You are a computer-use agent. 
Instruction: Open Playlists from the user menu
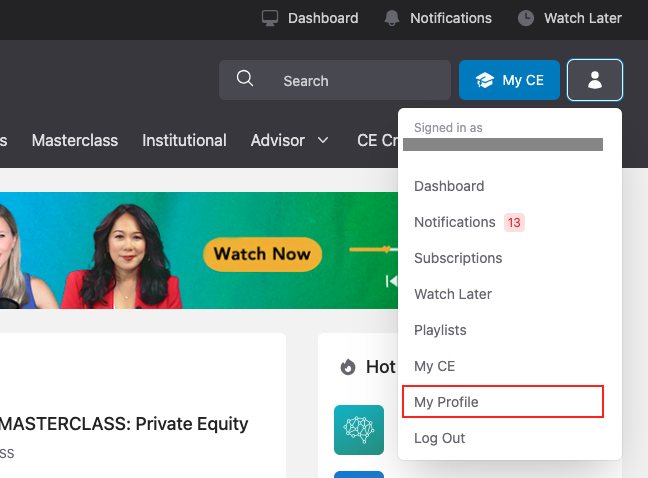pos(440,330)
